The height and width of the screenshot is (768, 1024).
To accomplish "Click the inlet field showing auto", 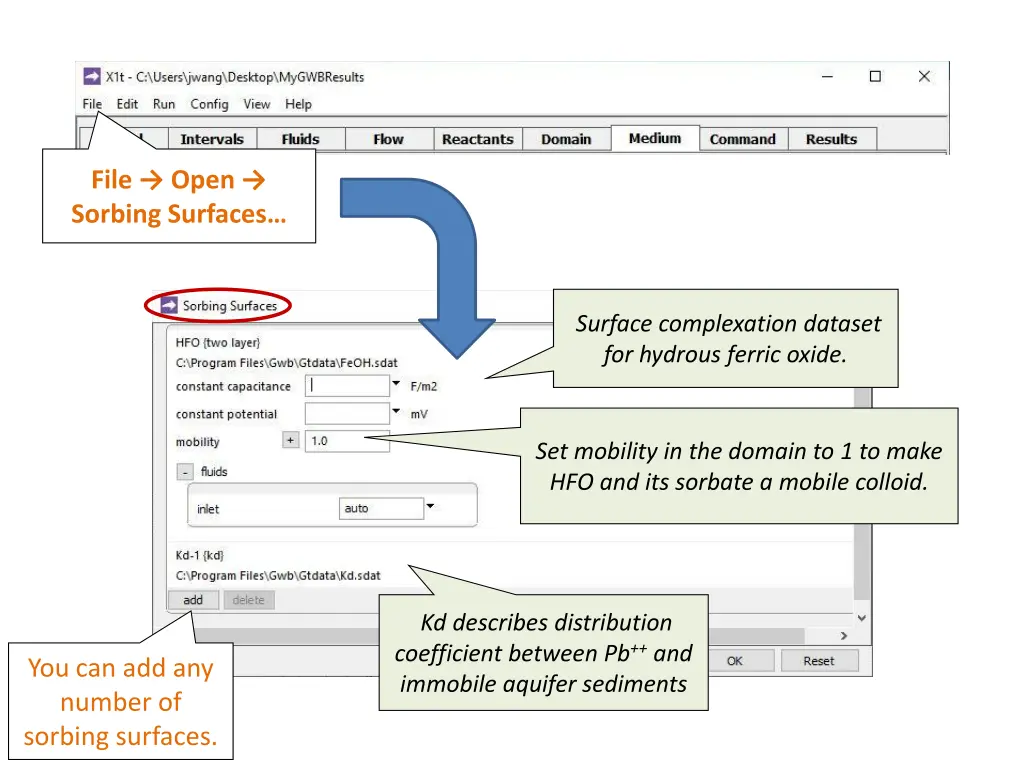I will click(381, 508).
